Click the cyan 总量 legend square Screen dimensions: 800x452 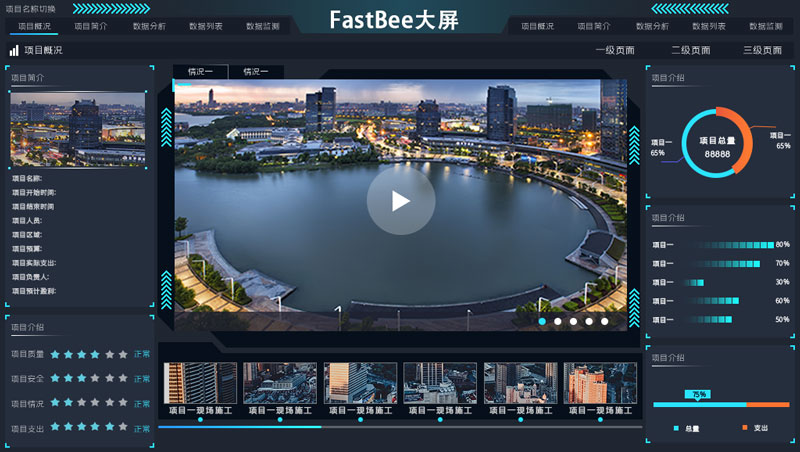676,428
